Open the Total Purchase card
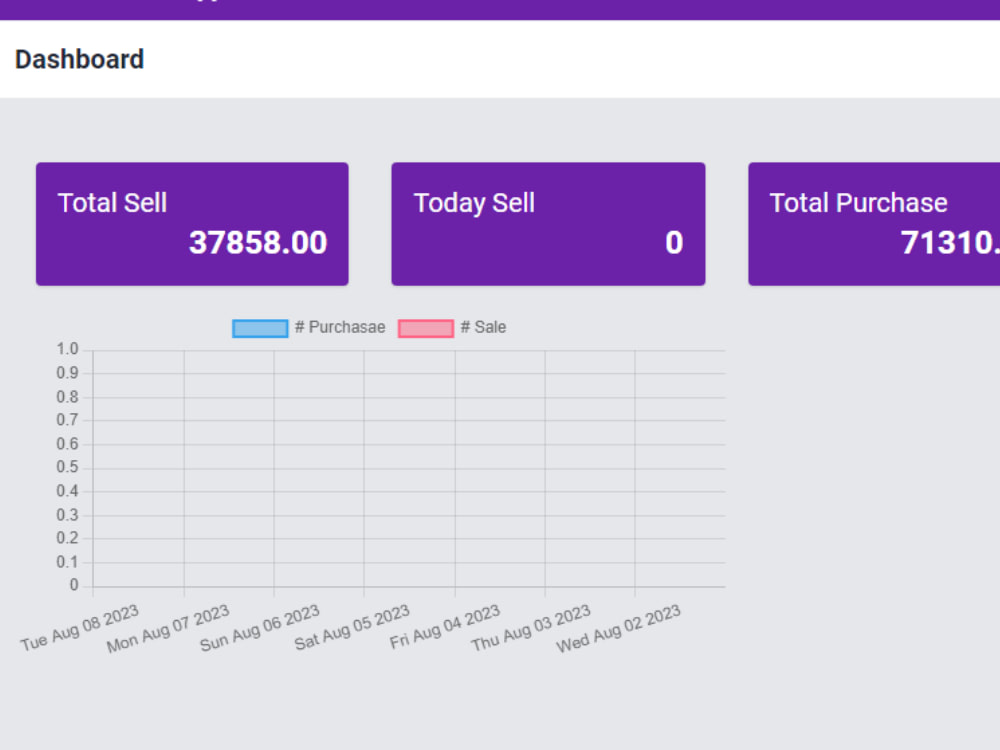 pyautogui.click(x=874, y=224)
